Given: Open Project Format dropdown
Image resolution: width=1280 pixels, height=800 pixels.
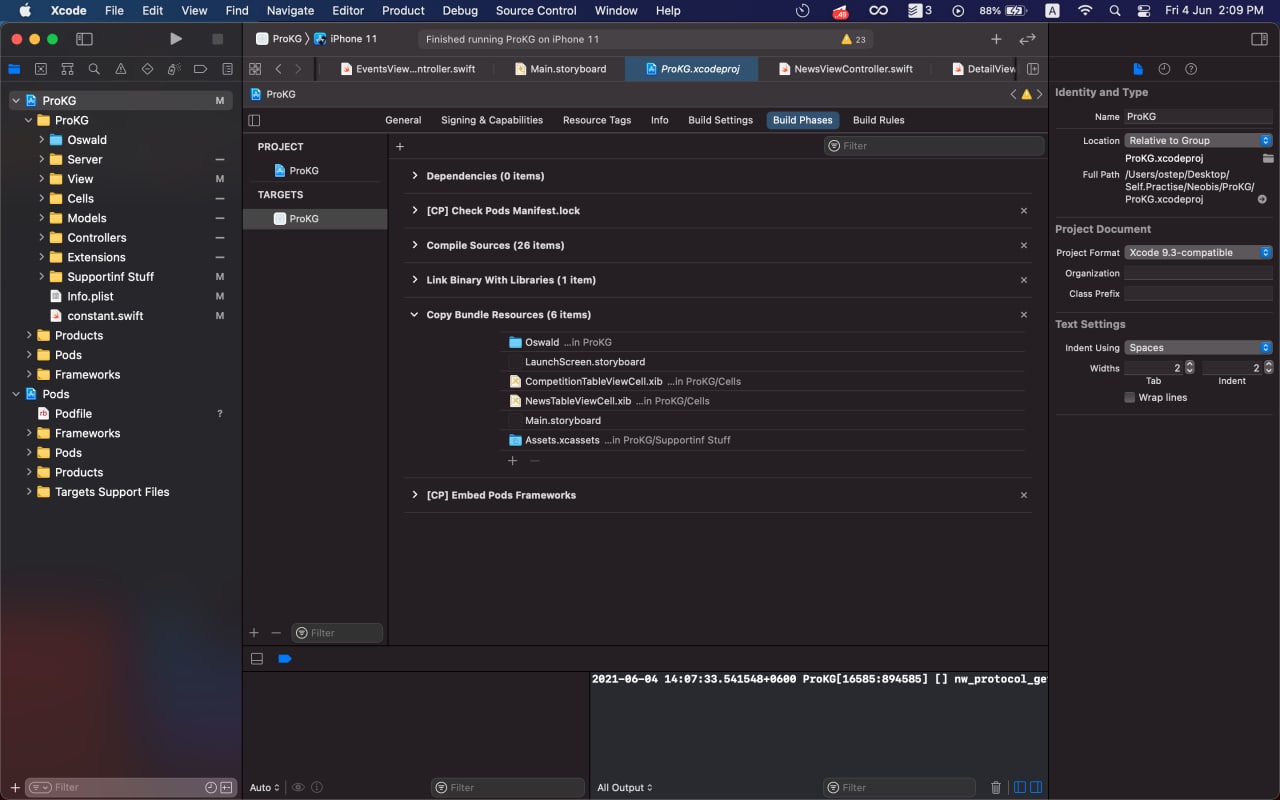Looking at the screenshot, I should coord(1198,252).
